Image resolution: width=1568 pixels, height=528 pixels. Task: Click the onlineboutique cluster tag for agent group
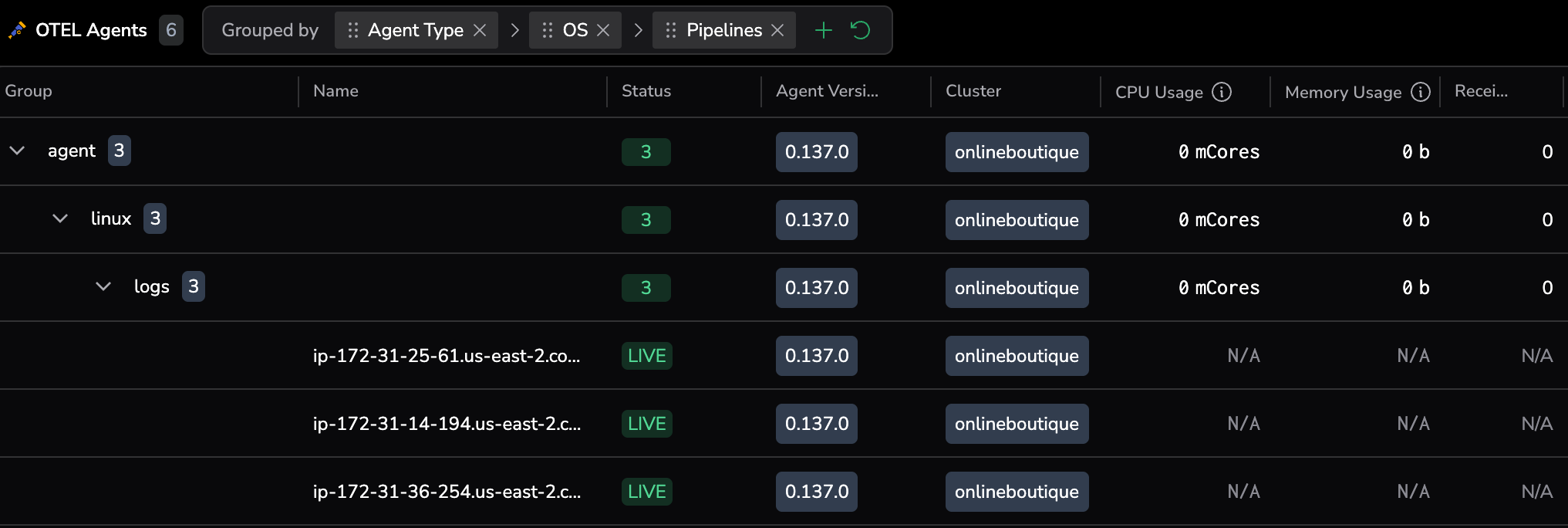coord(1016,152)
